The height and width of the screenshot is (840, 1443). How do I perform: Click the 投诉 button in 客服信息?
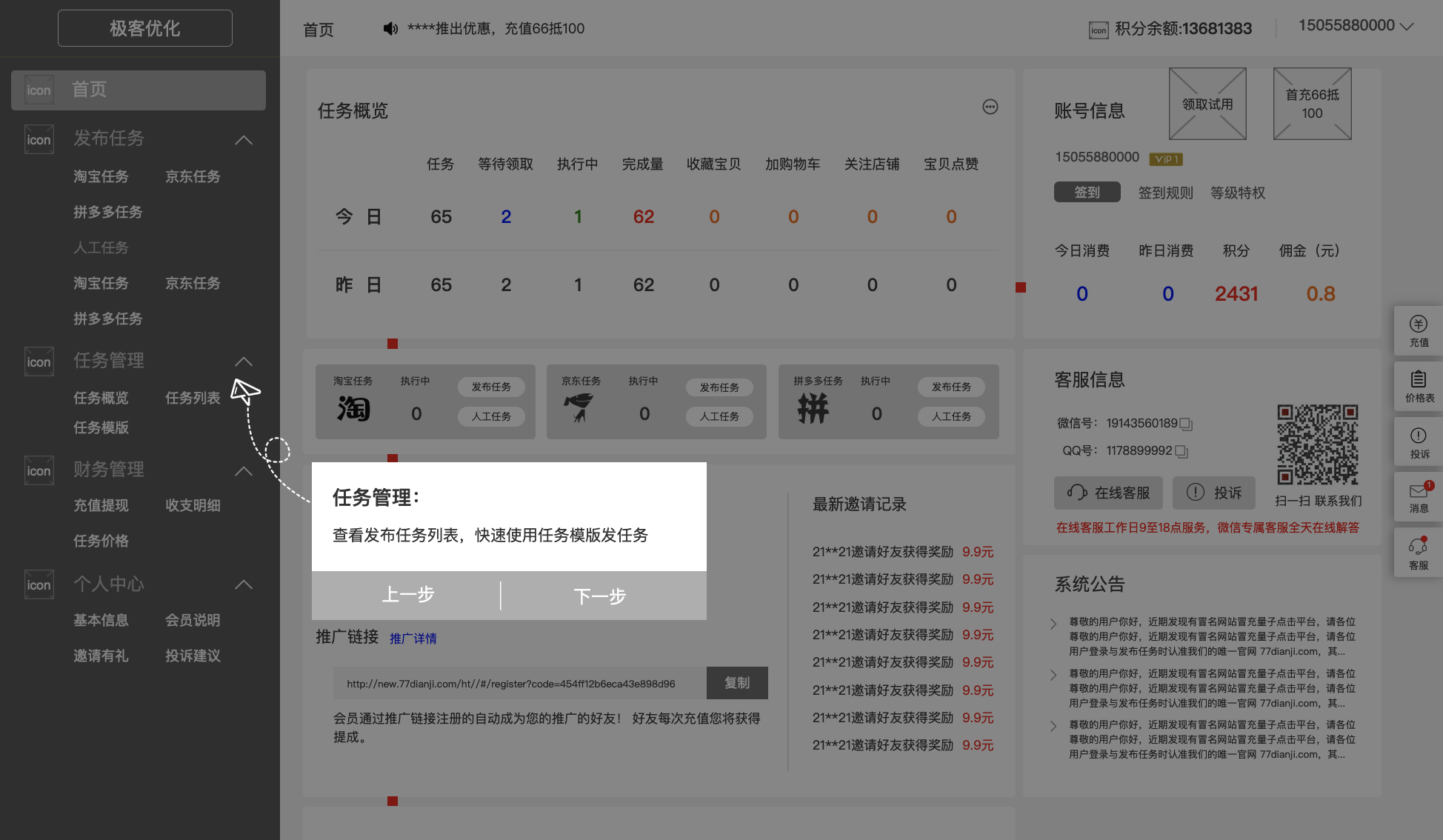[x=1213, y=493]
